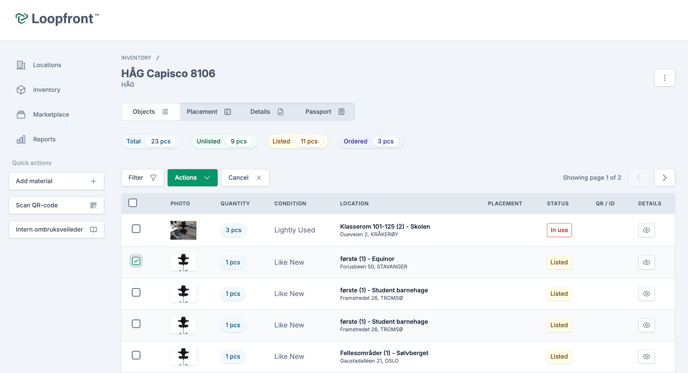This screenshot has width=688, height=373.
Task: Click the Marketplace basket icon
Action: point(21,115)
